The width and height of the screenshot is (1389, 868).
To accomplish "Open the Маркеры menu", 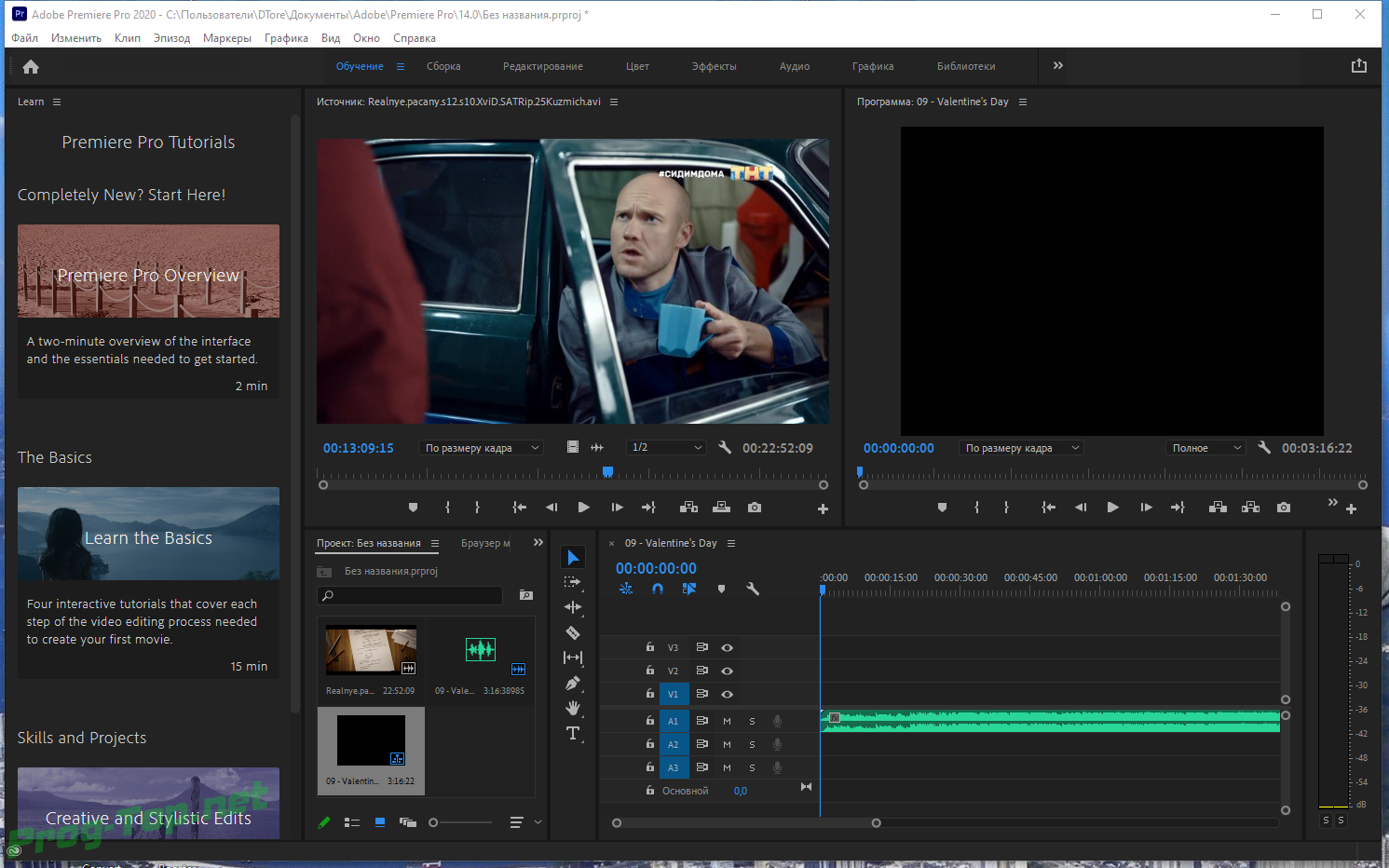I will [227, 38].
